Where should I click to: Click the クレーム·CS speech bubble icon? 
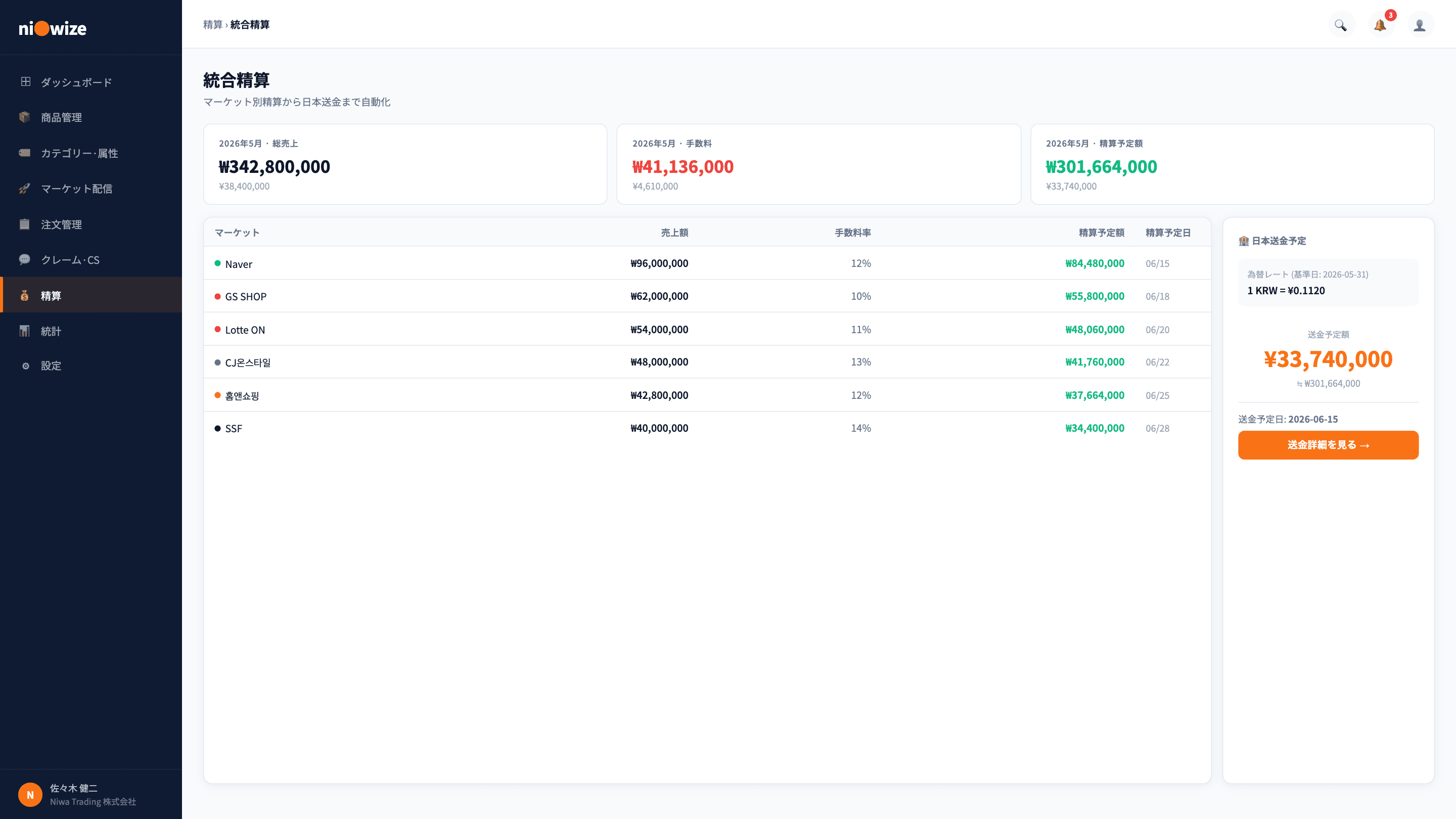(x=25, y=259)
